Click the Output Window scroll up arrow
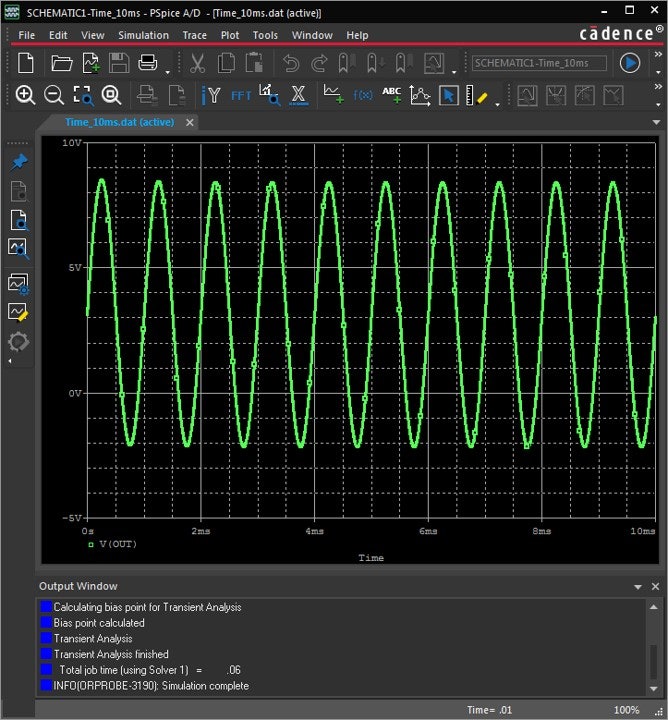The width and height of the screenshot is (668, 720). (x=654, y=607)
